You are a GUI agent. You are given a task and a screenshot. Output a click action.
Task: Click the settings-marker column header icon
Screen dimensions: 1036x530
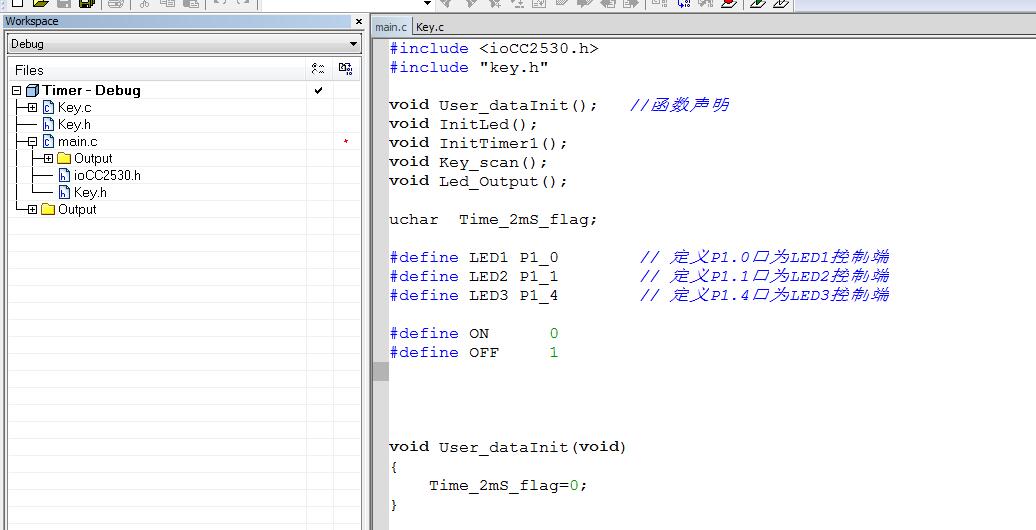pyautogui.click(x=318, y=69)
